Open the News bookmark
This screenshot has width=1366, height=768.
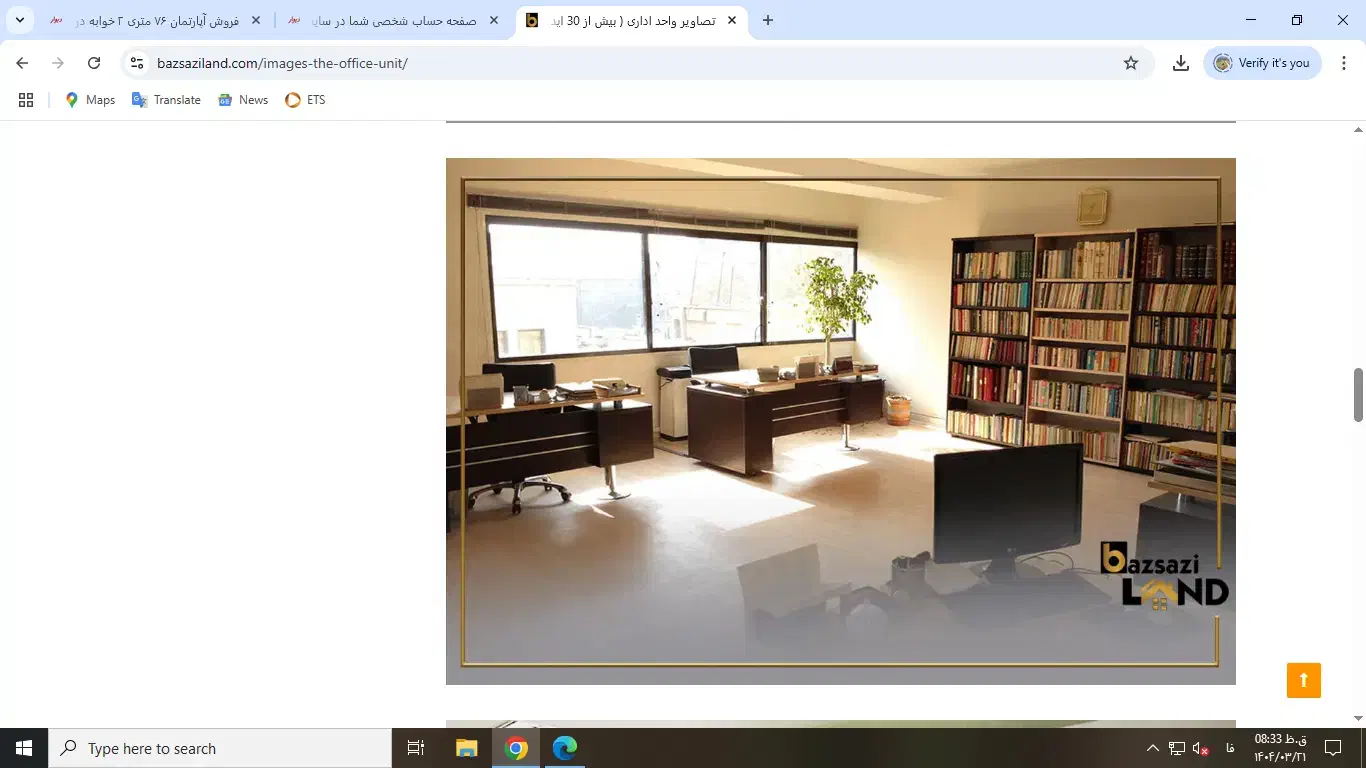coord(243,100)
